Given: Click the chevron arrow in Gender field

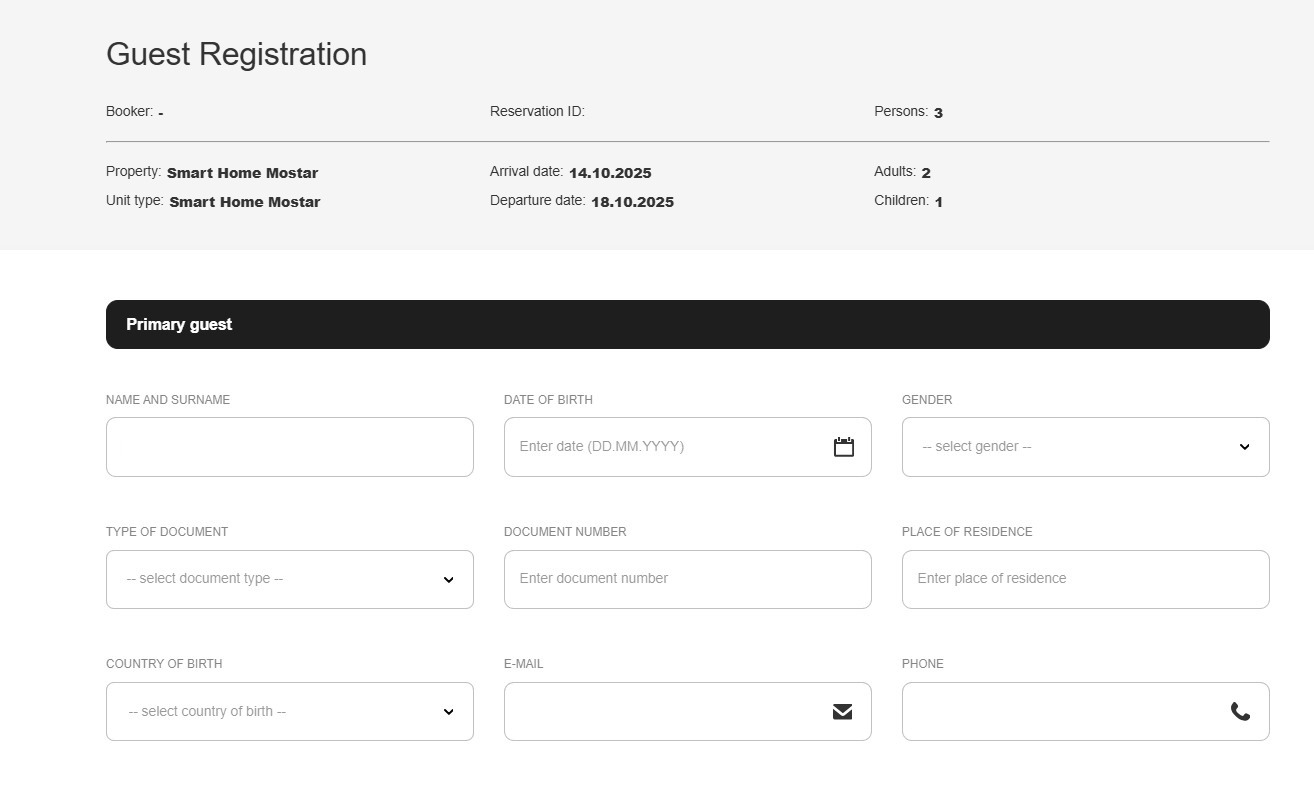Looking at the screenshot, I should 1244,447.
